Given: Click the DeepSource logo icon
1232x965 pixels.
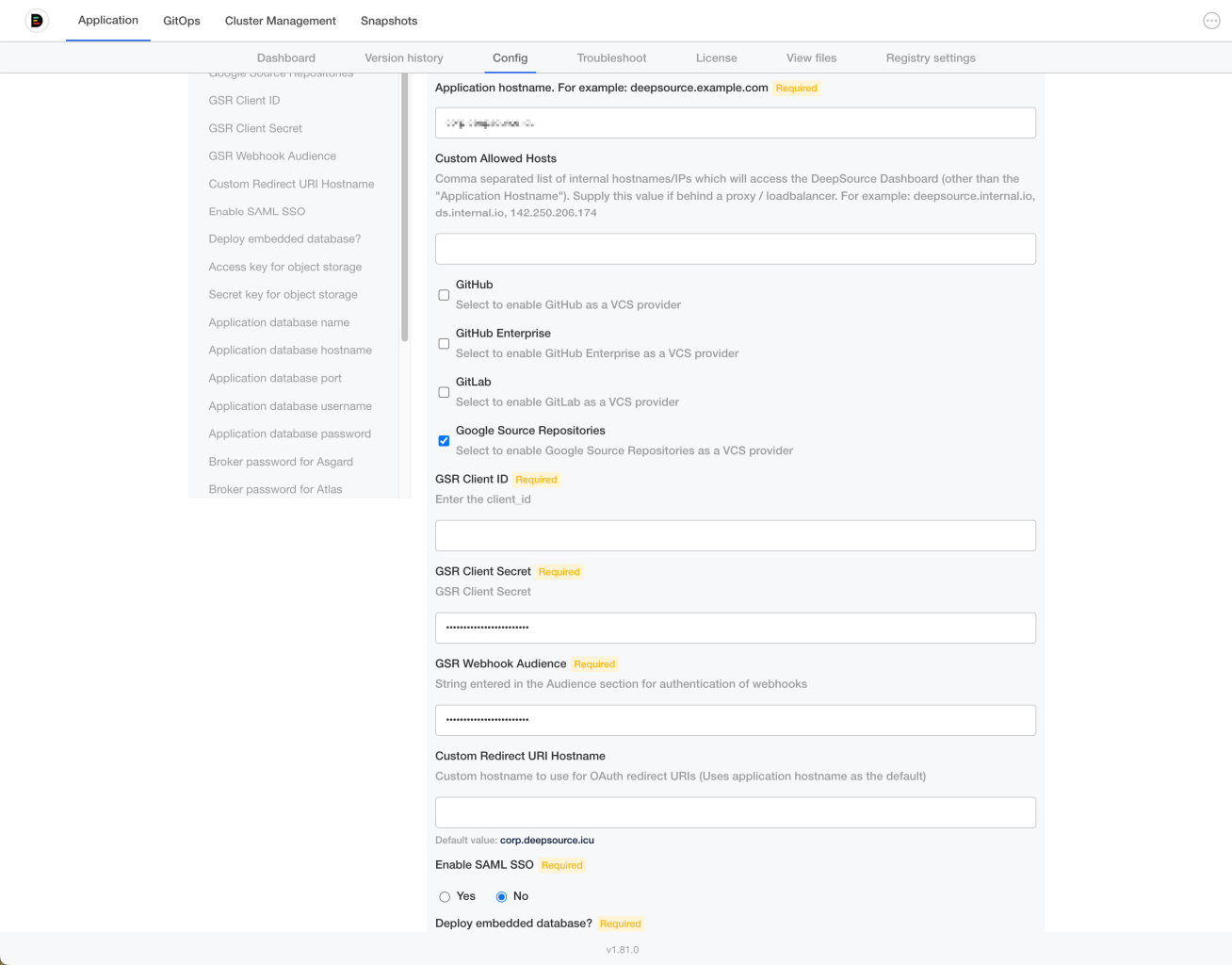Looking at the screenshot, I should click(37, 20).
